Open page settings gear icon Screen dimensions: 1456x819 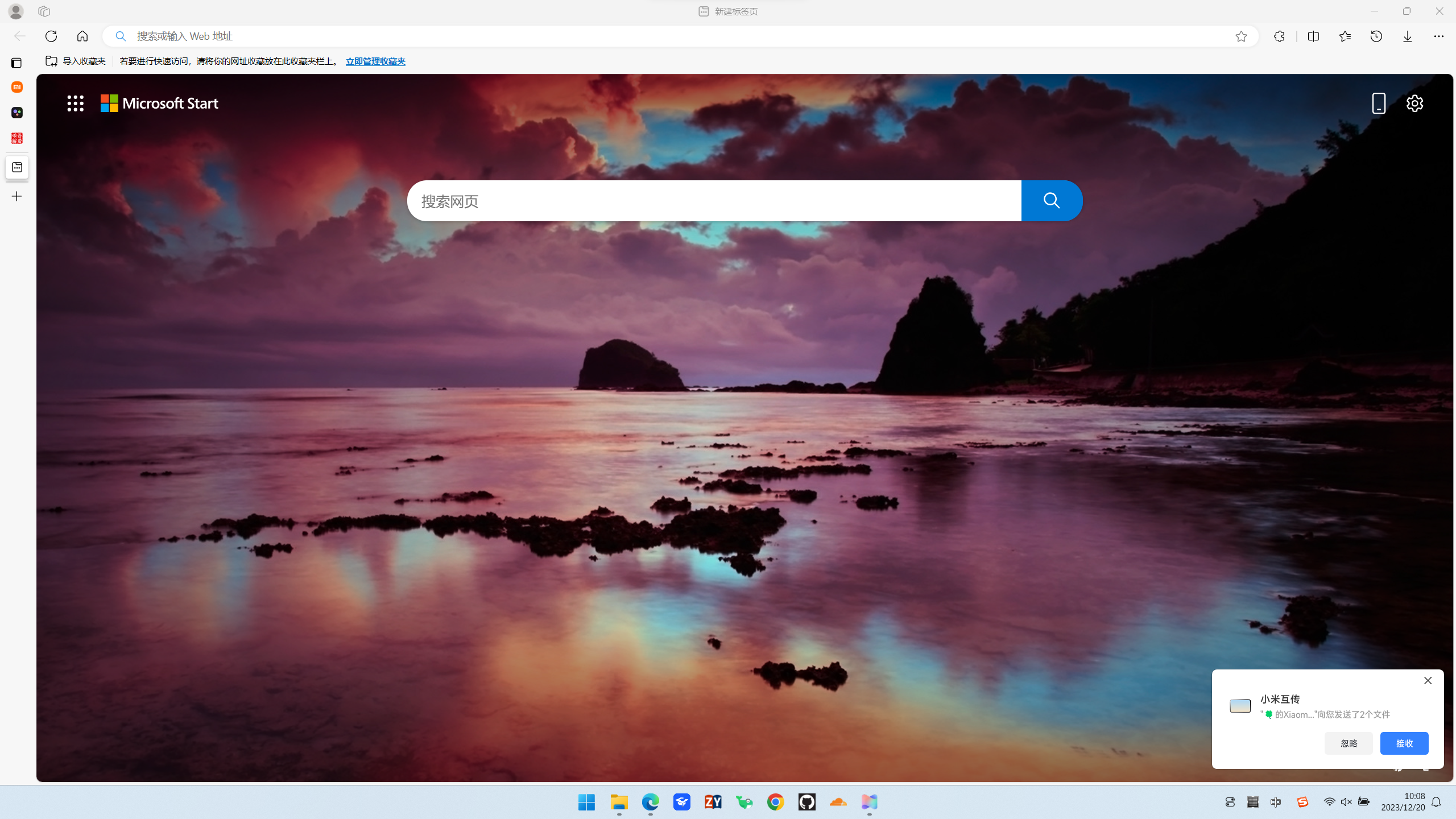1414,104
